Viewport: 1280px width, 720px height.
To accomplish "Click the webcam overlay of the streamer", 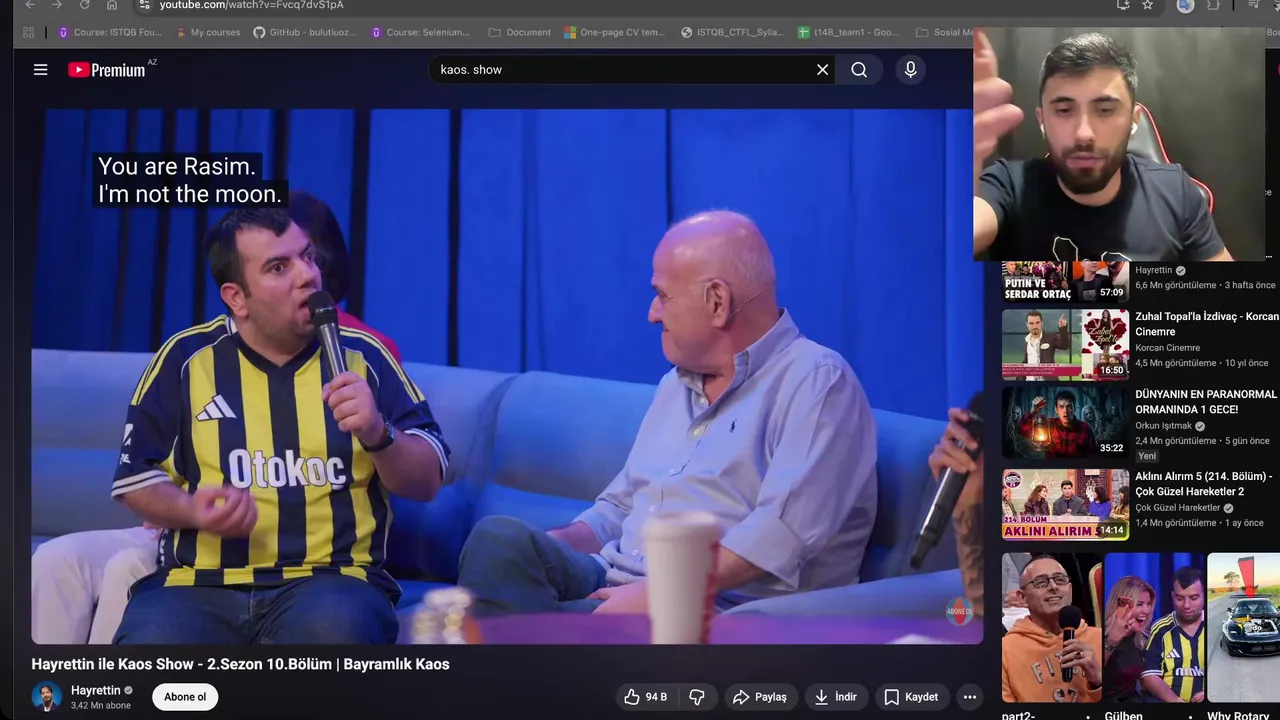I will pyautogui.click(x=1119, y=145).
